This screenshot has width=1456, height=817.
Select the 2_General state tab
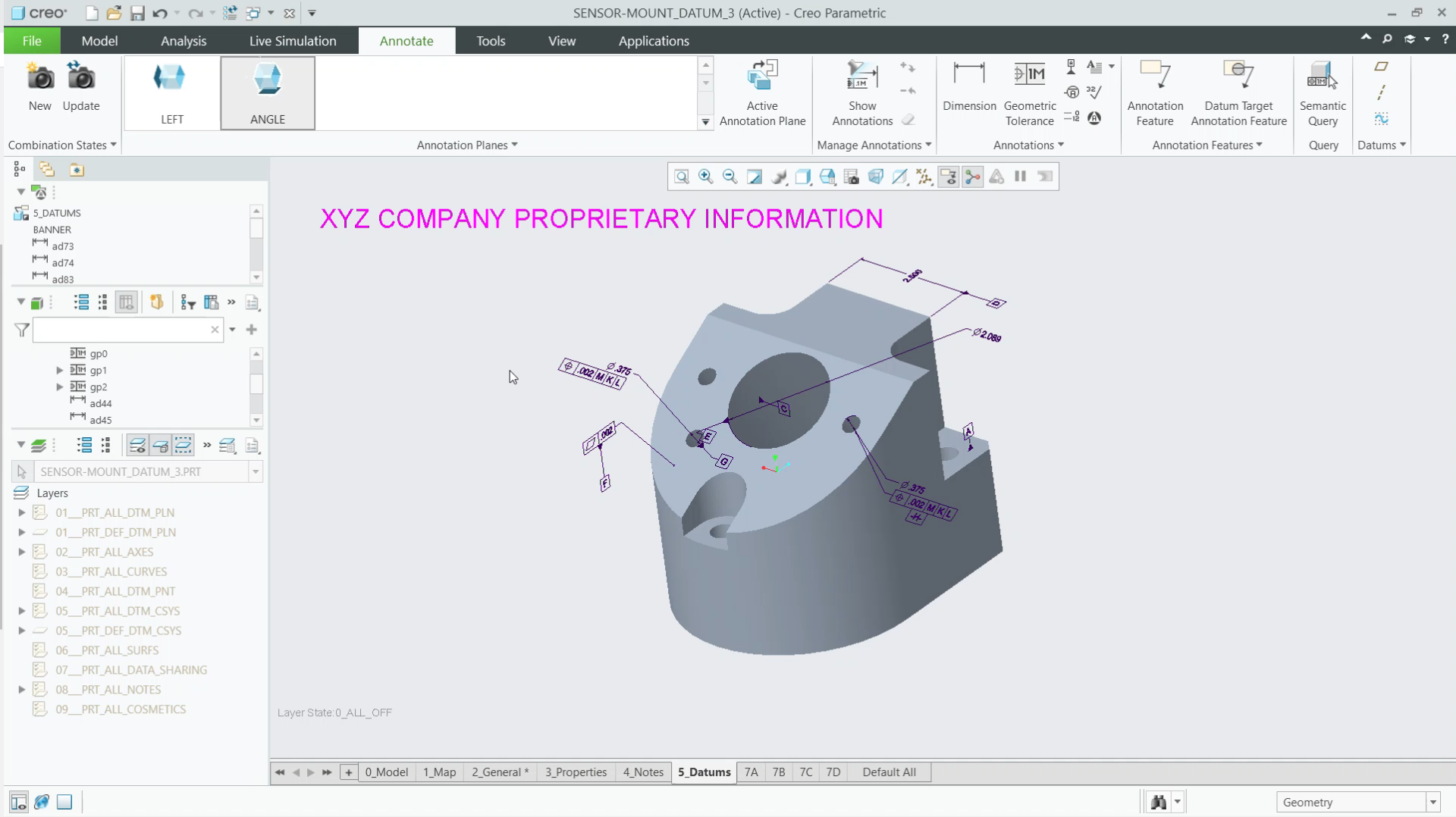[500, 772]
